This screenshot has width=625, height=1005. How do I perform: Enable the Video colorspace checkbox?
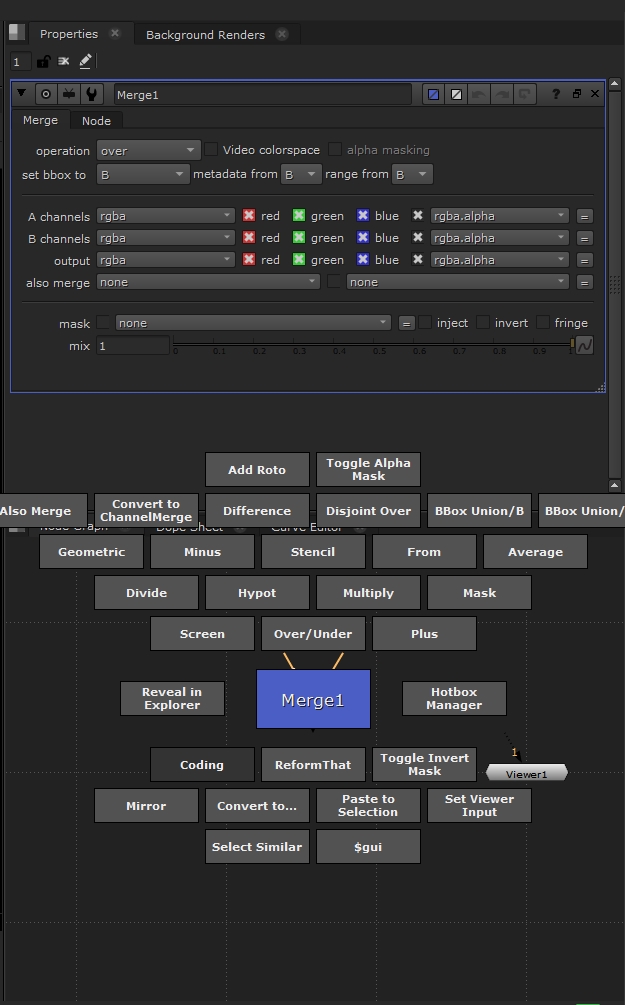click(x=211, y=150)
